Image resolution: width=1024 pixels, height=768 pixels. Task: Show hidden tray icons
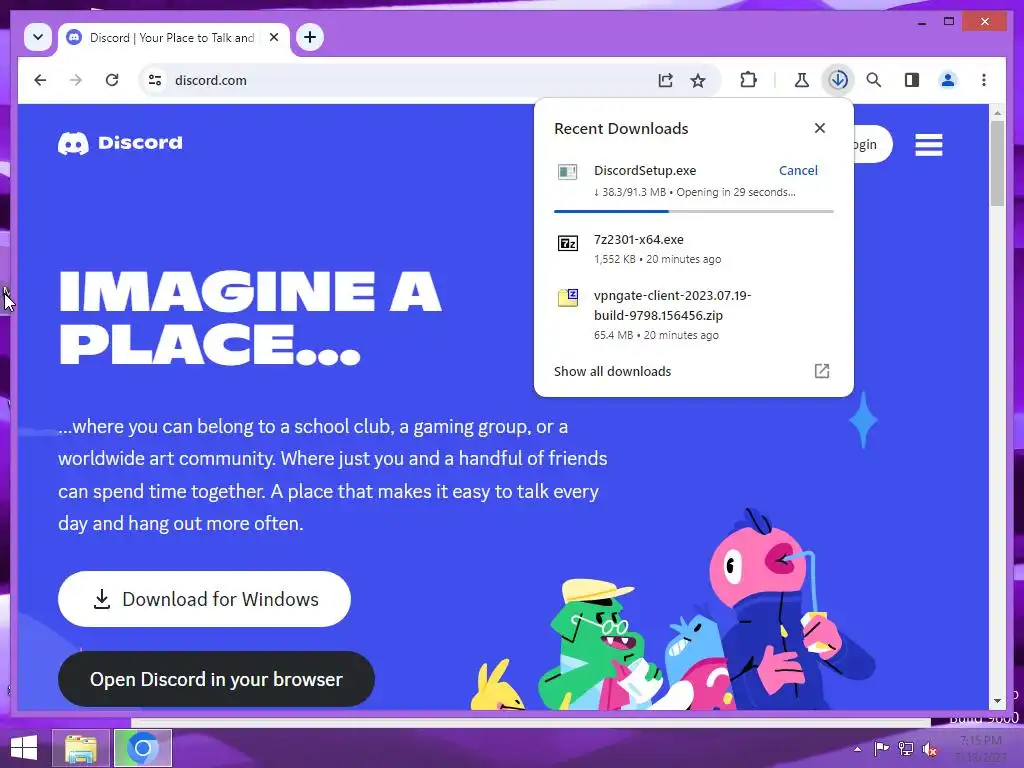click(857, 749)
